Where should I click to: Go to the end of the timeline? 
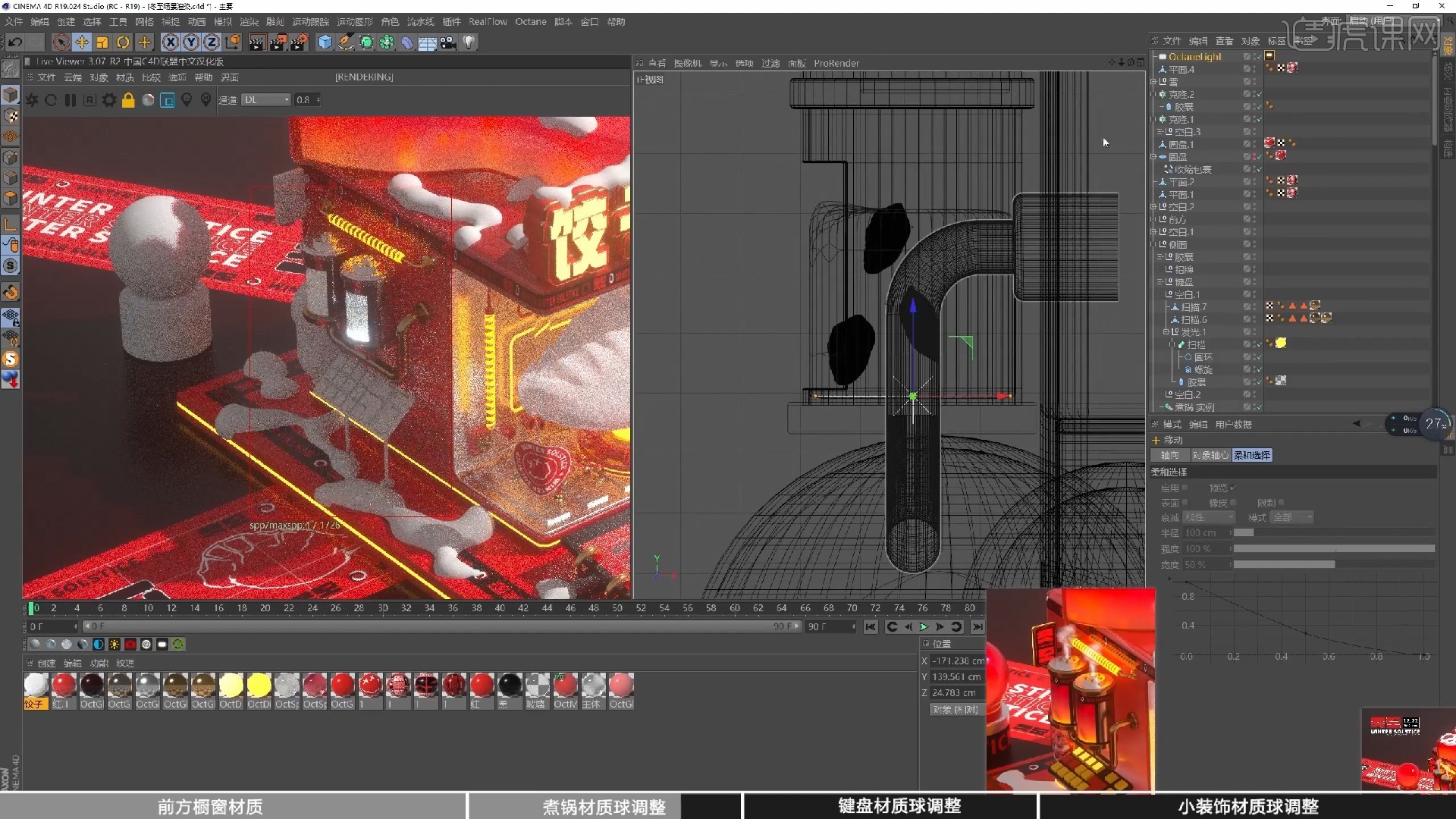(x=977, y=627)
